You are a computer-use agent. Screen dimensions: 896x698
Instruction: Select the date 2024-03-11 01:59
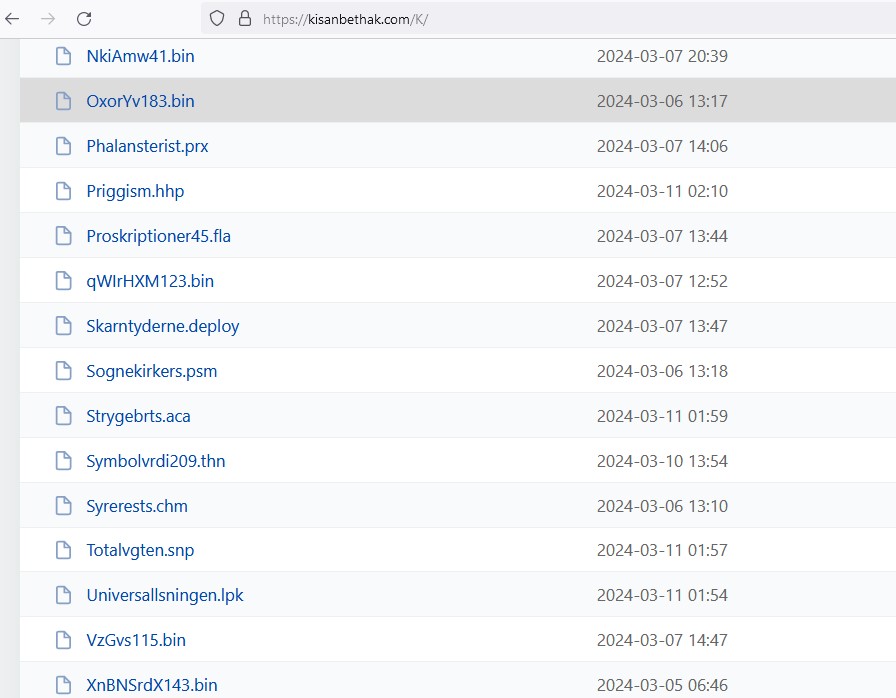pyautogui.click(x=662, y=416)
